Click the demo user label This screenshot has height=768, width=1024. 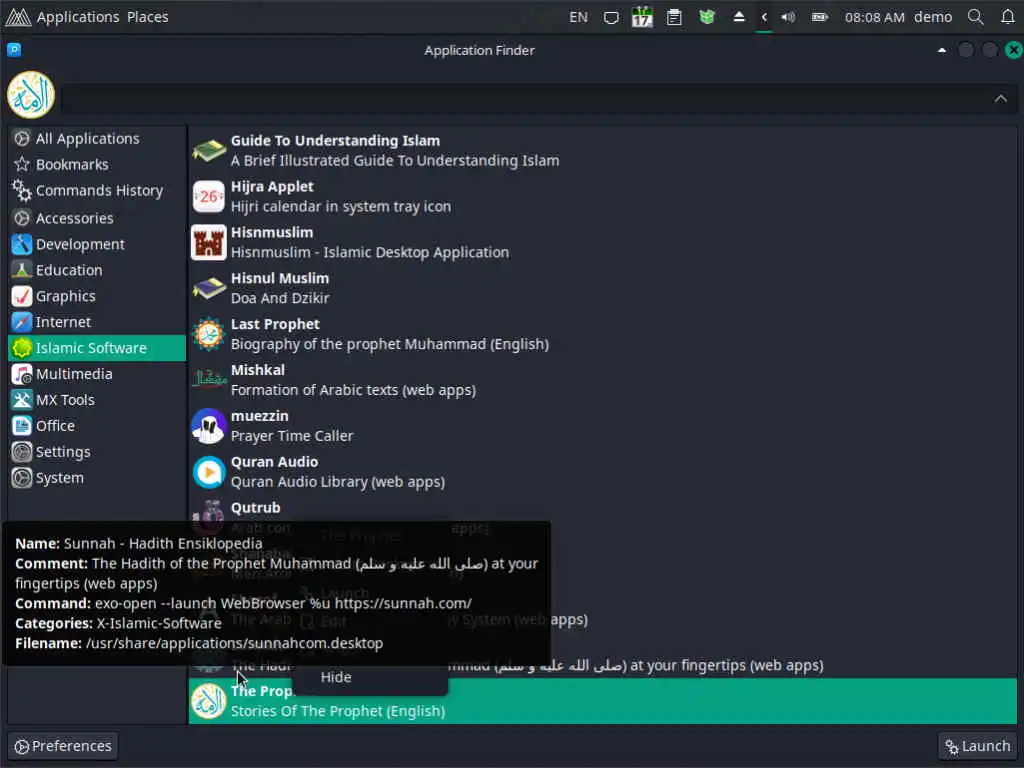click(933, 17)
